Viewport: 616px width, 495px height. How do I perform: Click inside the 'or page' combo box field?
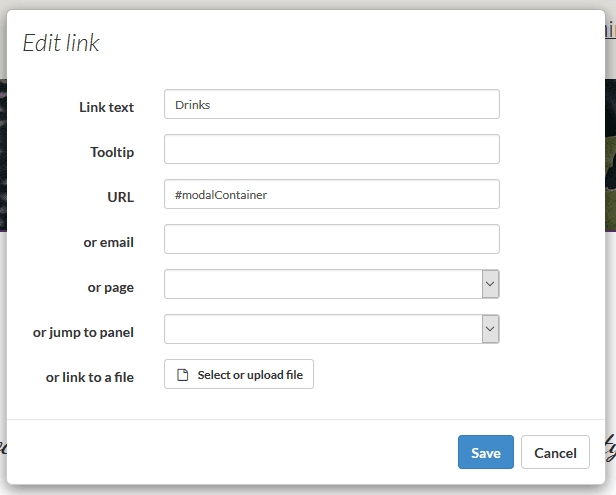(323, 284)
